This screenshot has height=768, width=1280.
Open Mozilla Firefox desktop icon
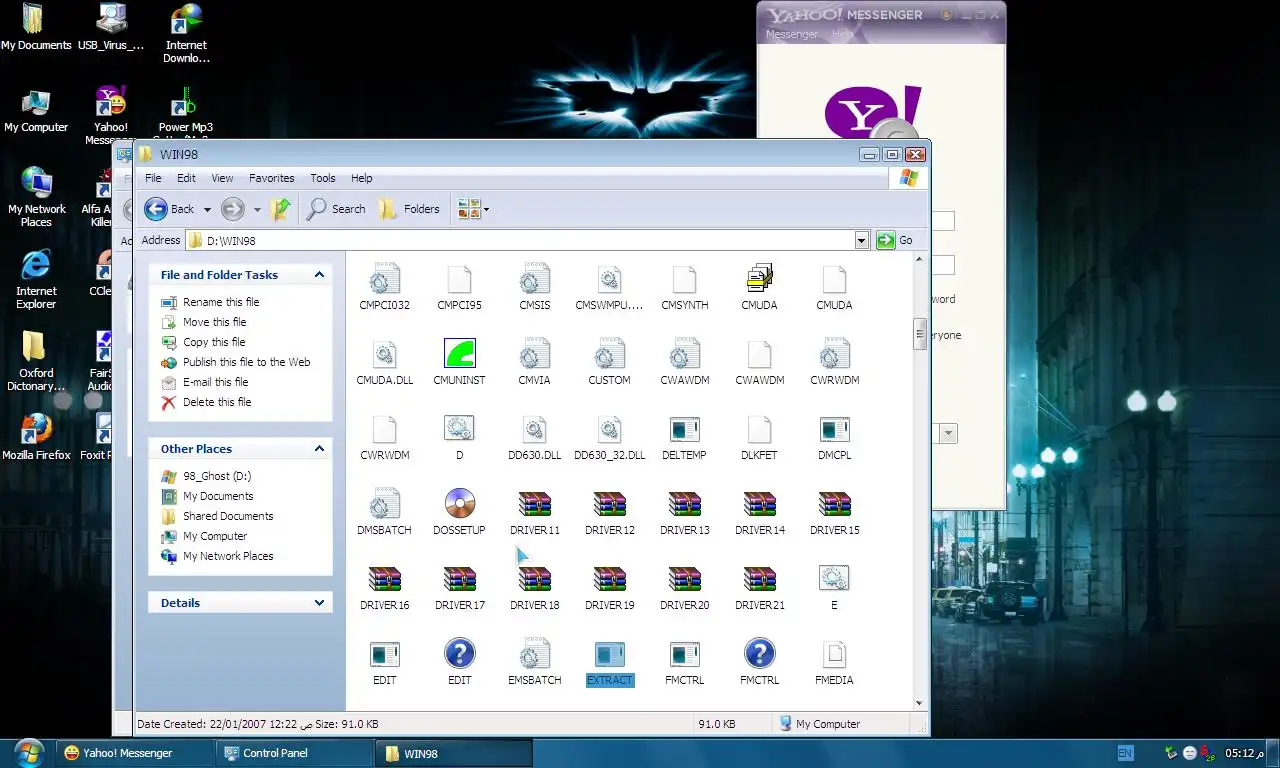tap(36, 437)
